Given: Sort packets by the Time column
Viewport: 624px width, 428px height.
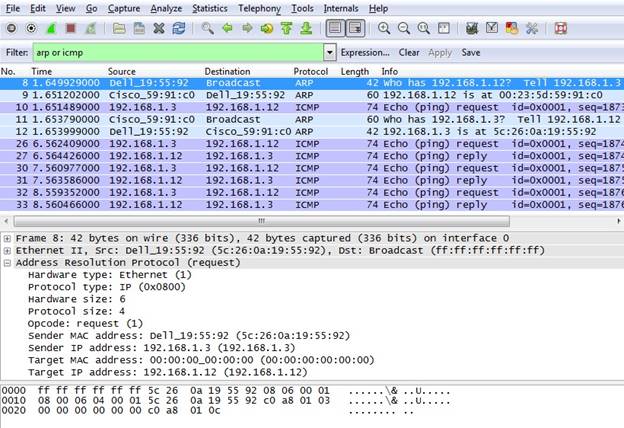Looking at the screenshot, I should pyautogui.click(x=42, y=72).
